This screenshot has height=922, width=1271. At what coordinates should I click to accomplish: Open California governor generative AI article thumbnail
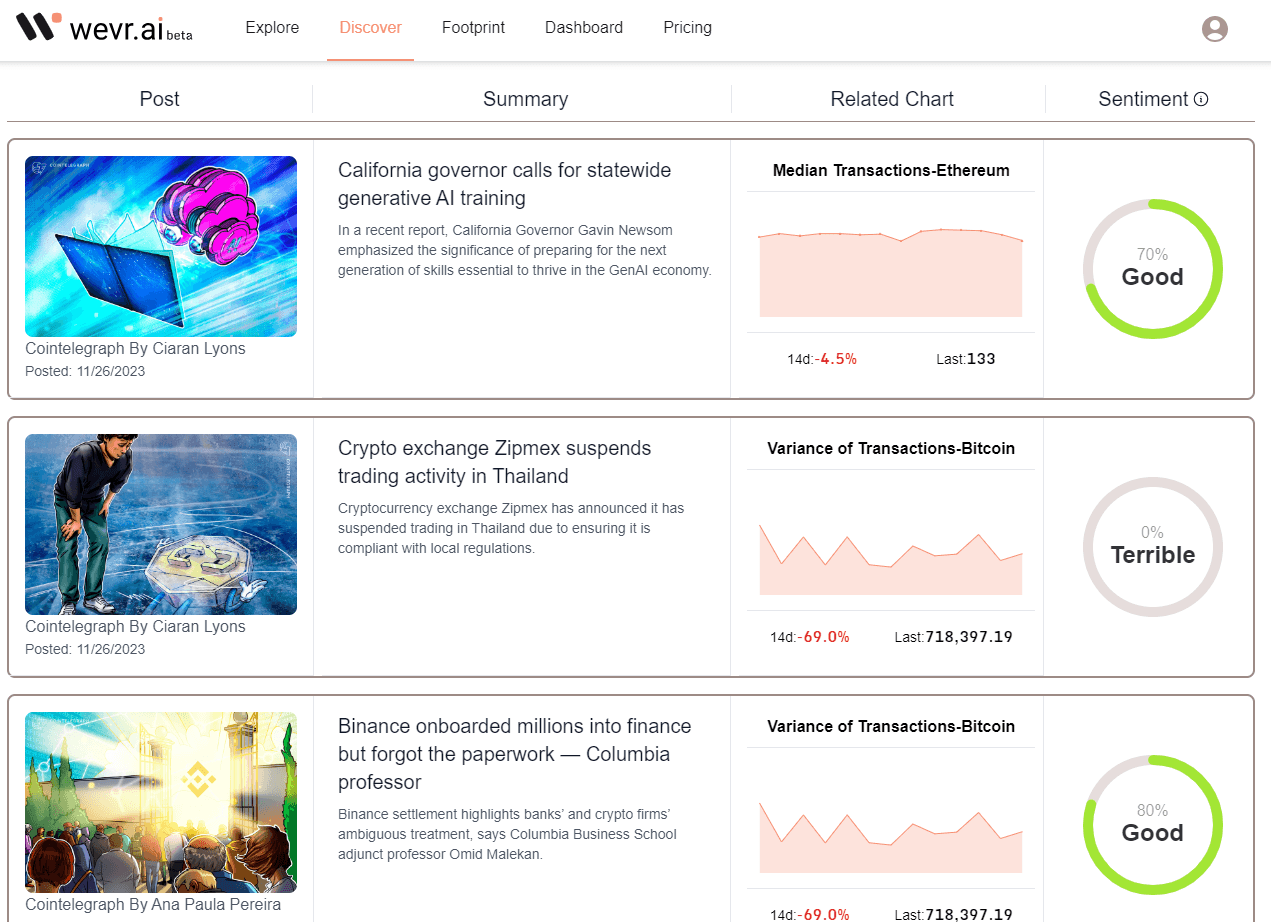[161, 246]
